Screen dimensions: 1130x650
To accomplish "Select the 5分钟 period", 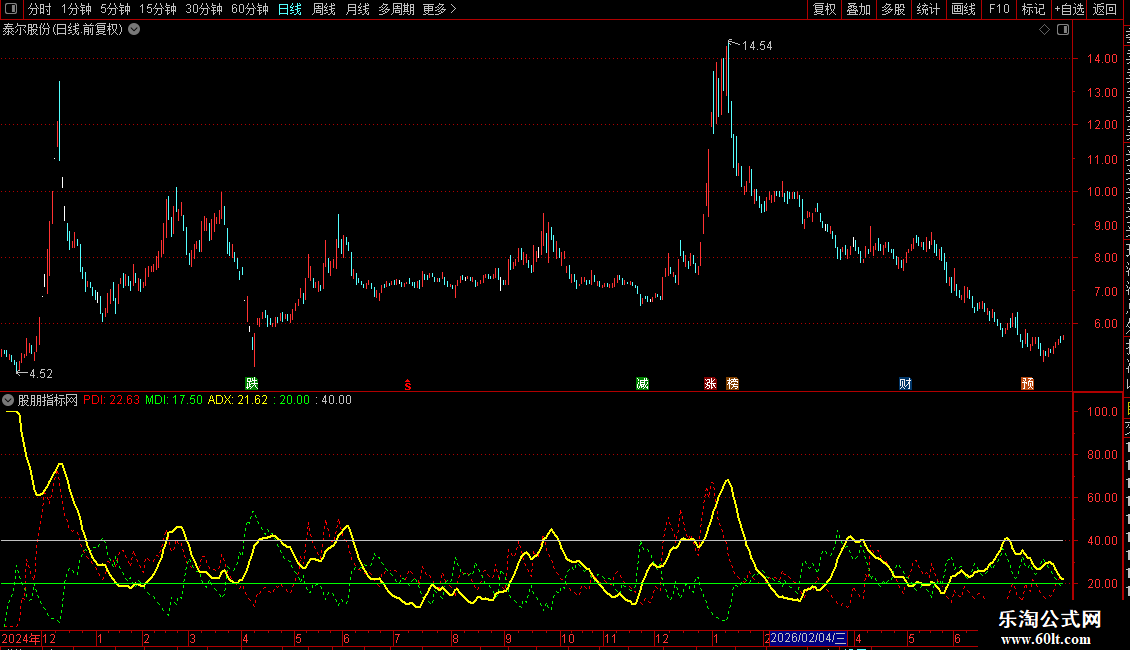I will point(115,9).
